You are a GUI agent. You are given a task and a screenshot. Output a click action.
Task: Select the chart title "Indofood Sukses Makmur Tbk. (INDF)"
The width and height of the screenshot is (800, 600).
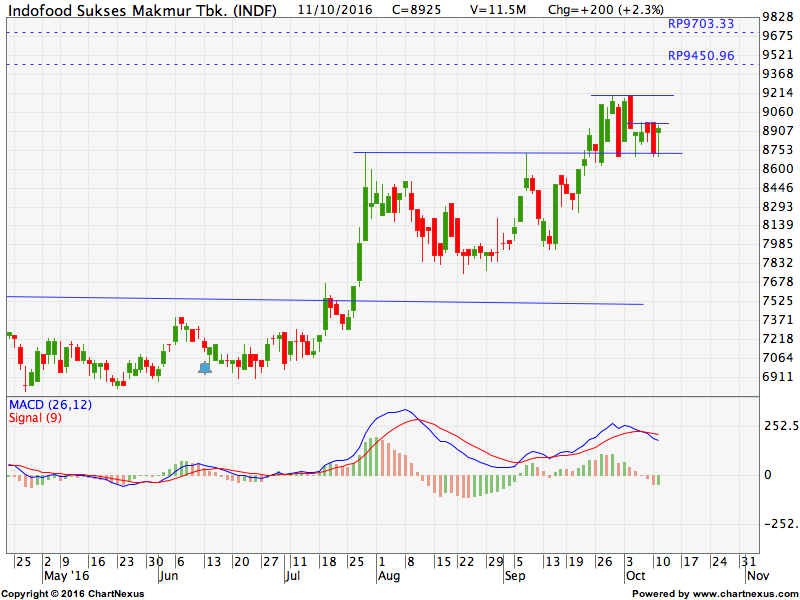pyautogui.click(x=142, y=10)
